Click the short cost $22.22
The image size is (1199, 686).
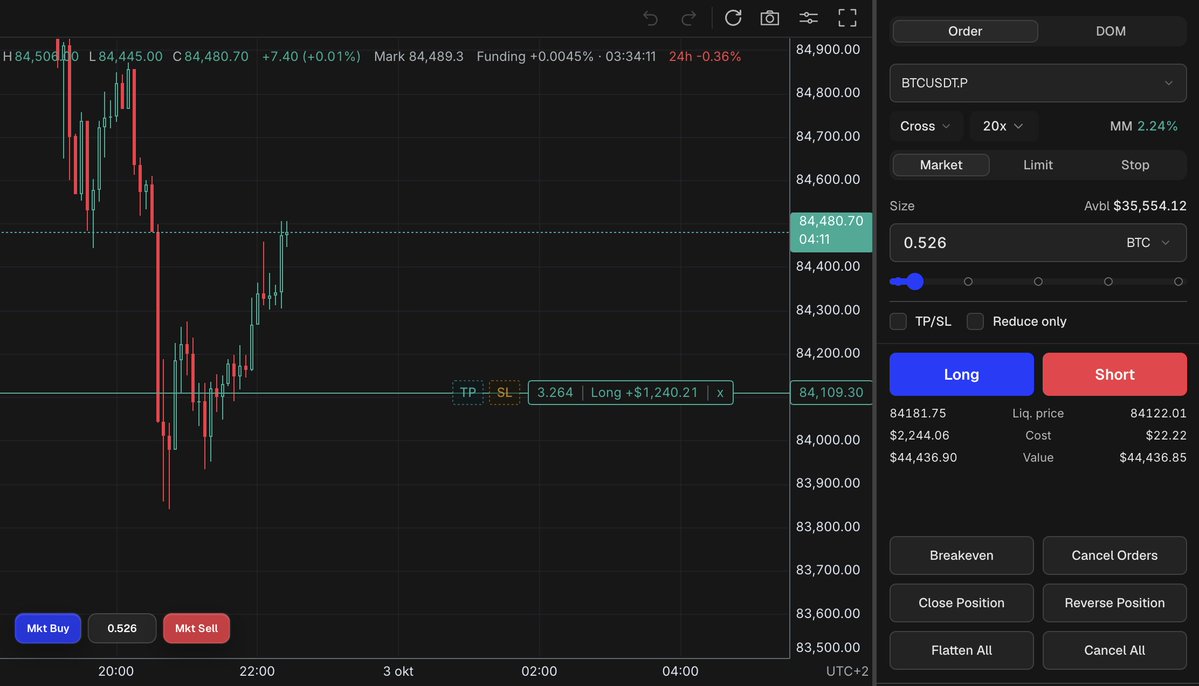(x=1166, y=435)
